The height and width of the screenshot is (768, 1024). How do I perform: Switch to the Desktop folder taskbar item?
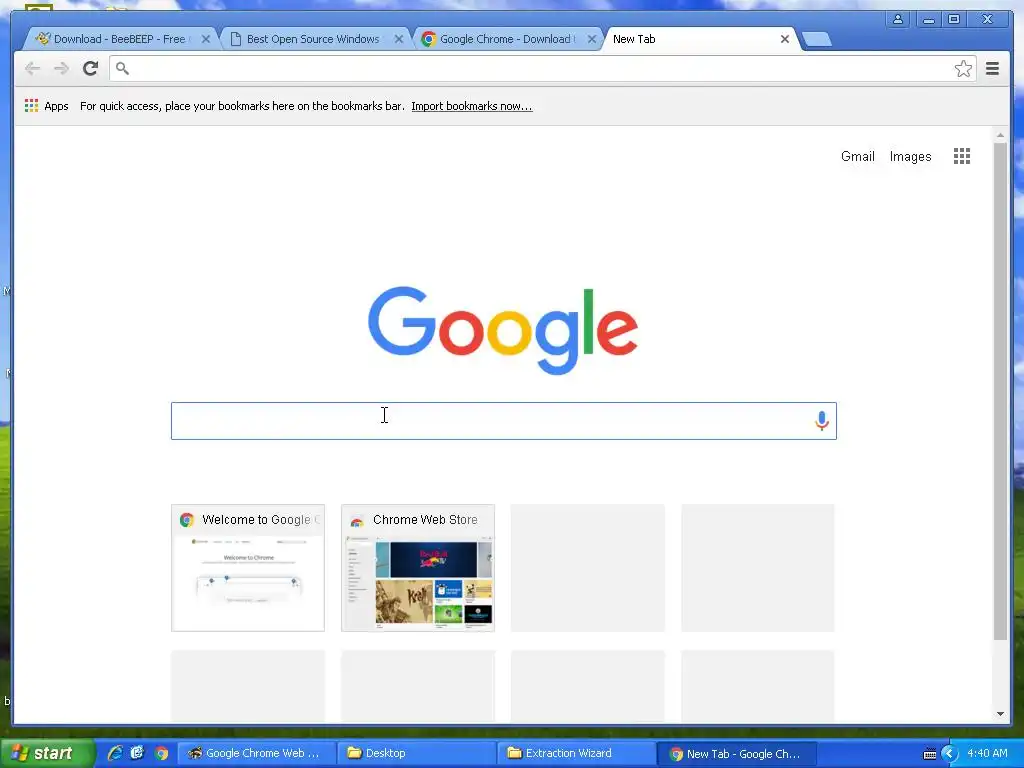pyautogui.click(x=415, y=754)
